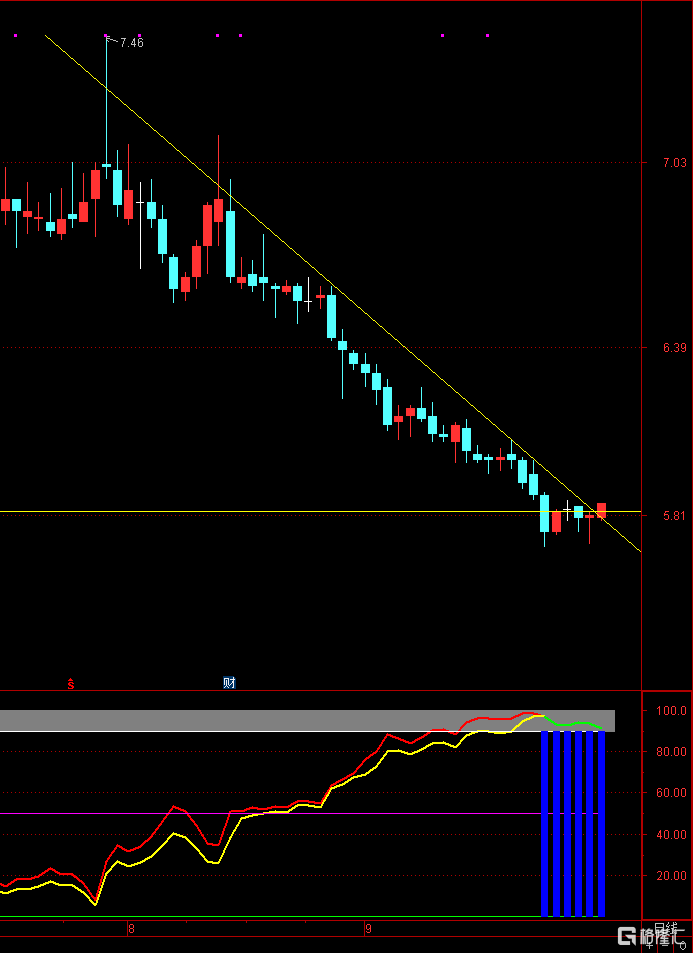693x953 pixels.
Task: Click the 100.00 indicator axis label
Action: (x=671, y=711)
